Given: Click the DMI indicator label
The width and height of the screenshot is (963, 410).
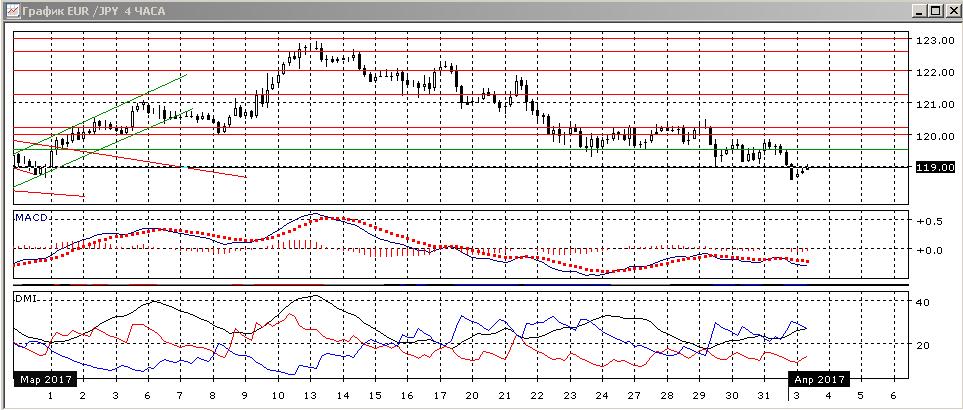Looking at the screenshot, I should pyautogui.click(x=26, y=297).
